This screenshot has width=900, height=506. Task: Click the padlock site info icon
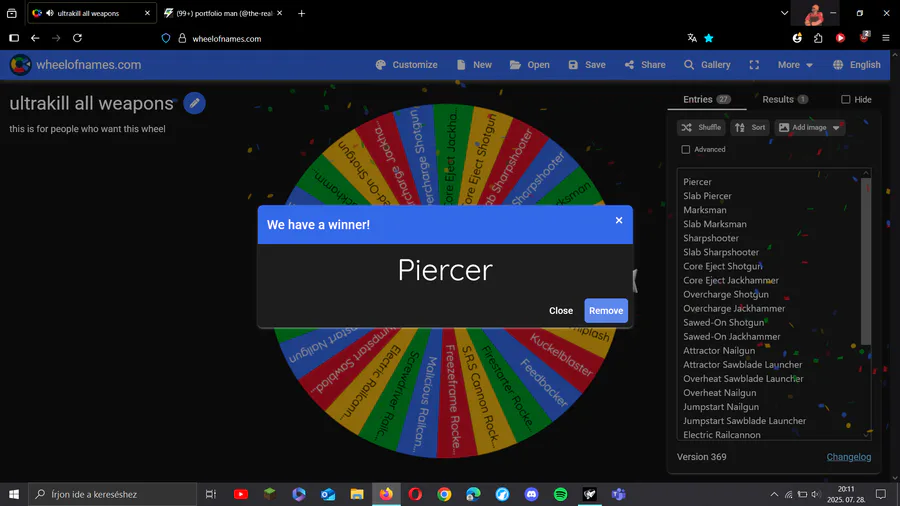point(182,38)
